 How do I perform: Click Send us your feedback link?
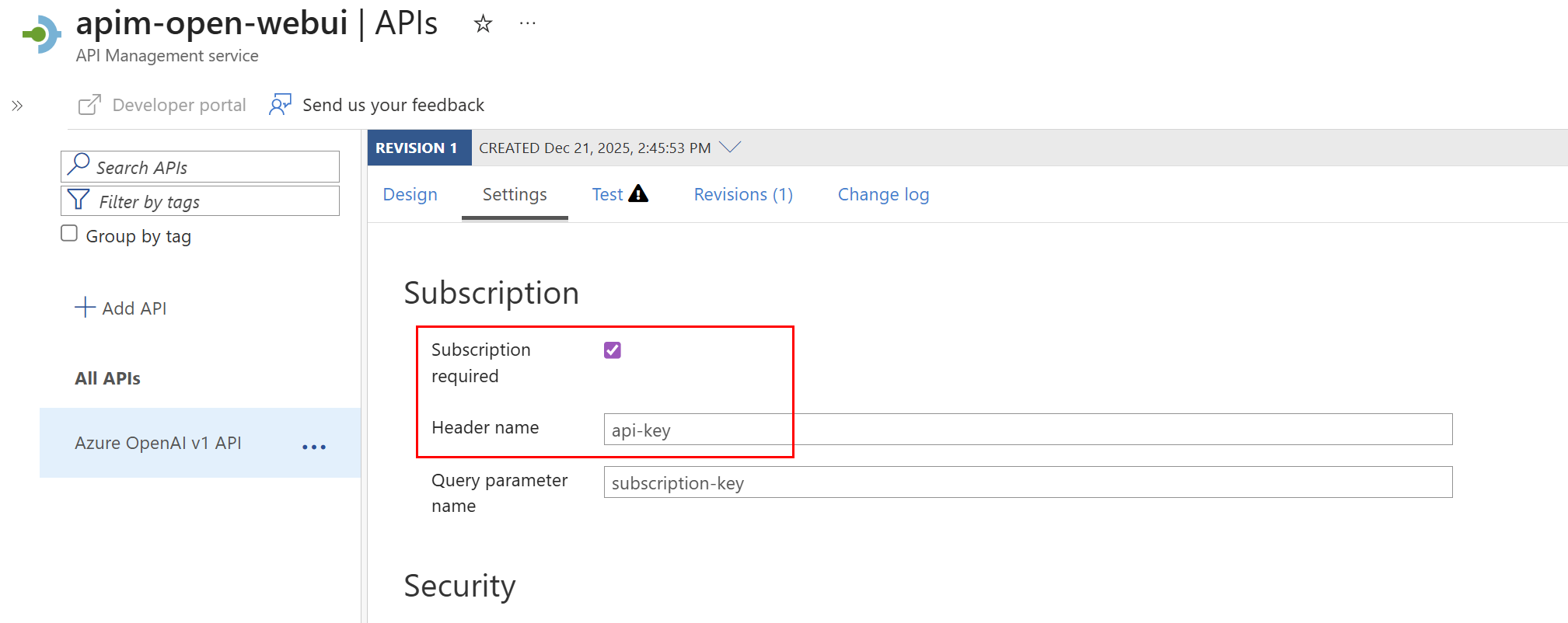[393, 105]
